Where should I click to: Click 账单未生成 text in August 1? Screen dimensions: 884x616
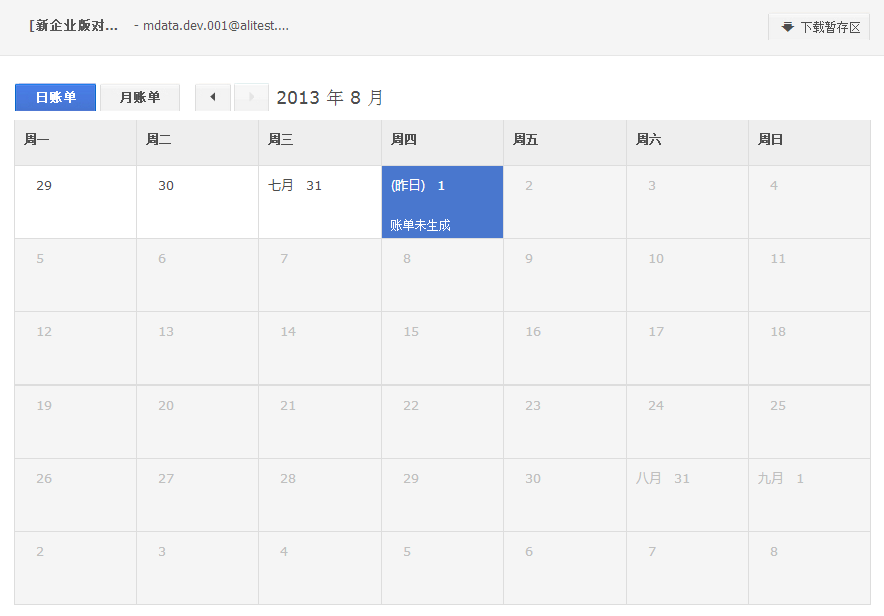tap(420, 225)
